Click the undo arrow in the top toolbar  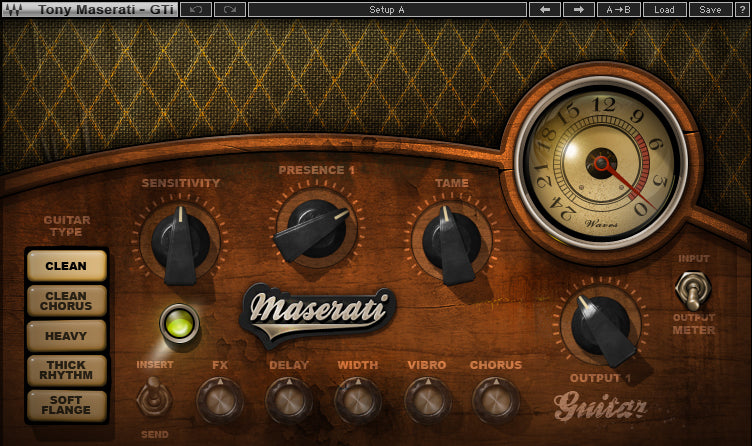(195, 9)
